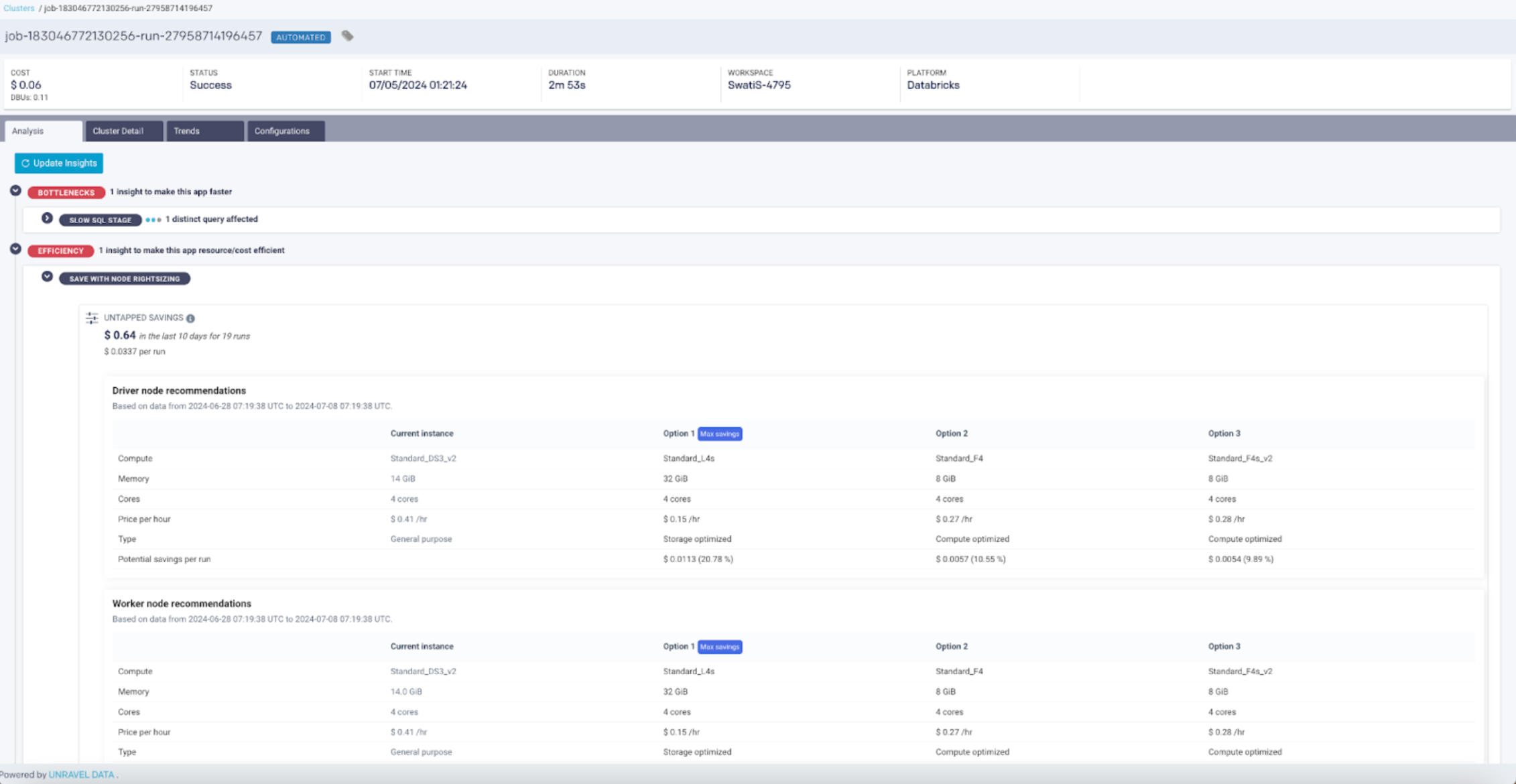The height and width of the screenshot is (784, 1516).
Task: Open the Clusters breadcrumb link
Action: (x=19, y=8)
